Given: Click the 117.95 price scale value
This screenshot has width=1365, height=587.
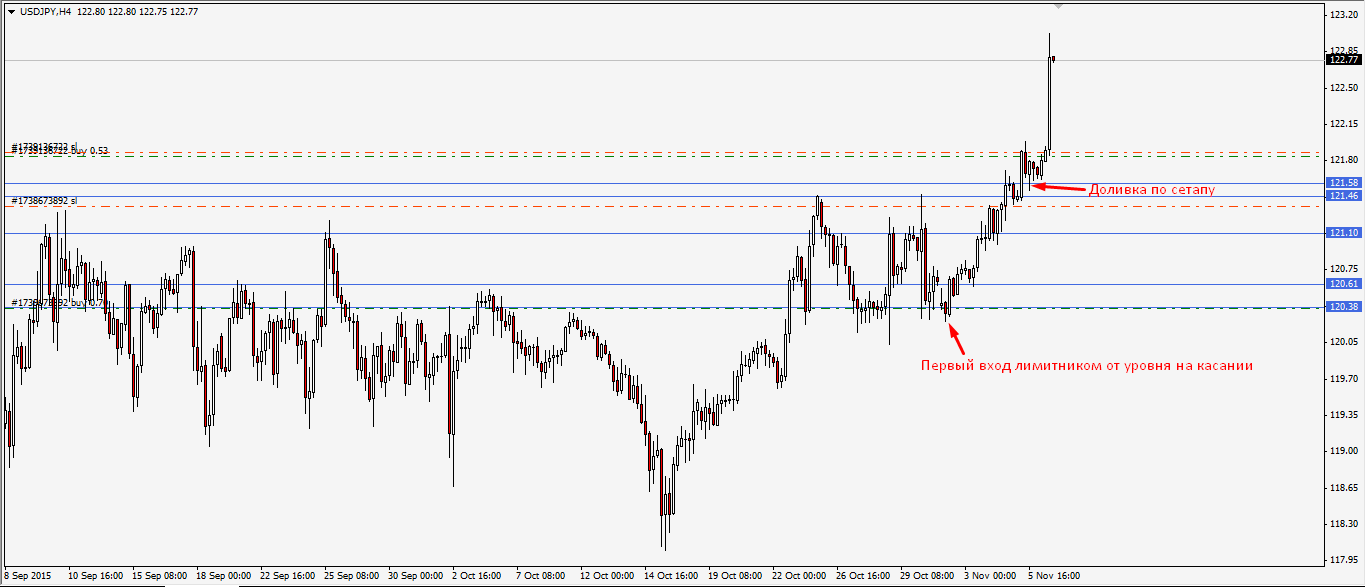Looking at the screenshot, I should (1344, 560).
